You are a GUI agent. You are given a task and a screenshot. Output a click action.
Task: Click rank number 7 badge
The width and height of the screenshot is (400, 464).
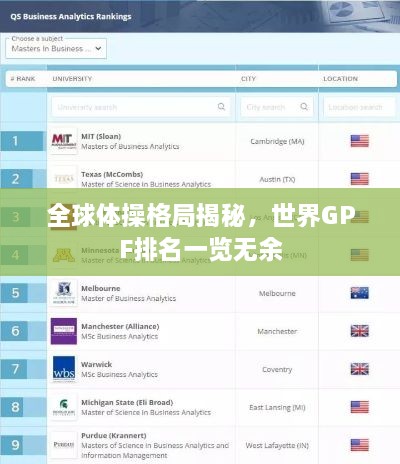[x=14, y=369]
